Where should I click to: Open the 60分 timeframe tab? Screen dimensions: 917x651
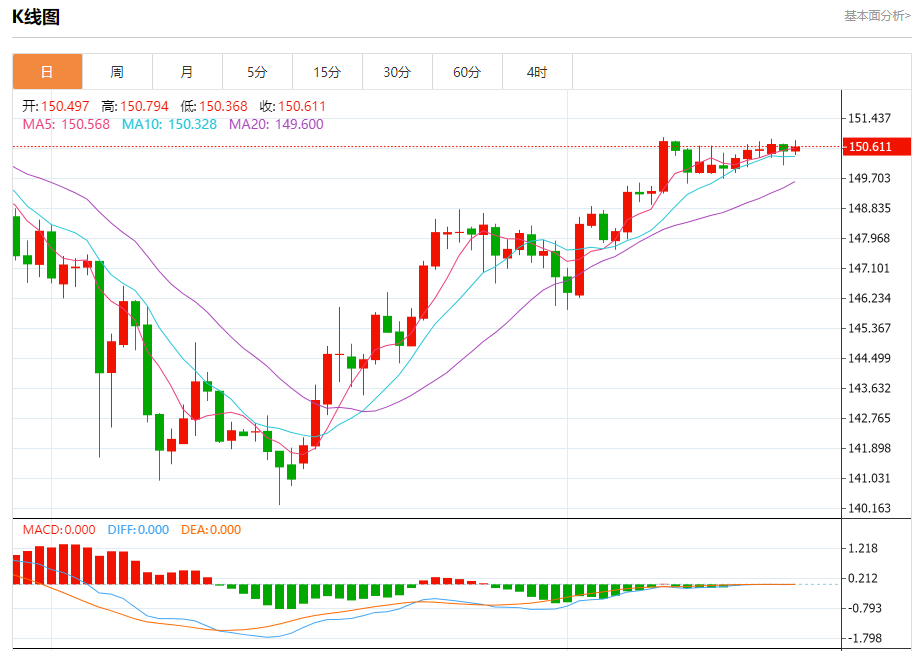coord(467,72)
